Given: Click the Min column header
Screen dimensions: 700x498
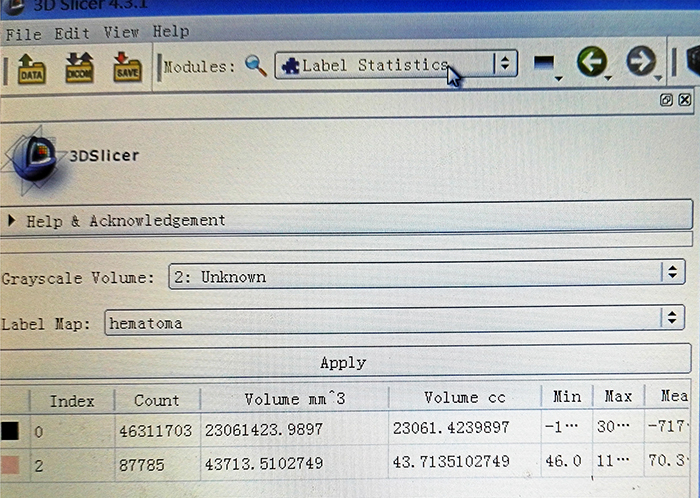Looking at the screenshot, I should coord(567,396).
